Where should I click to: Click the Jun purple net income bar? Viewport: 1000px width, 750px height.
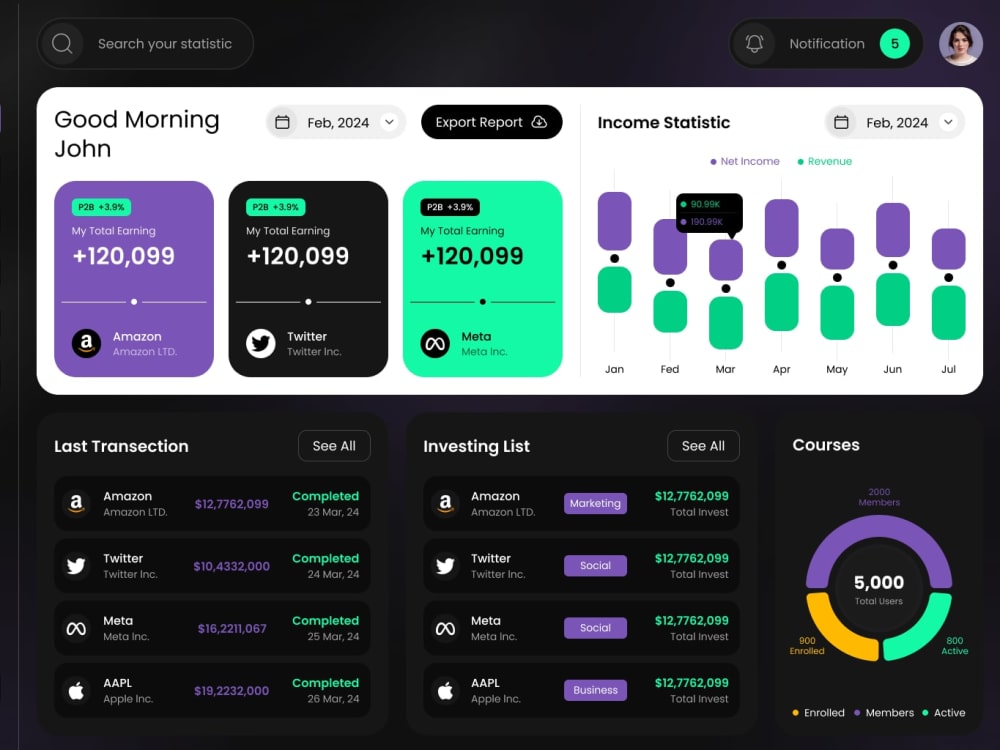coord(893,230)
